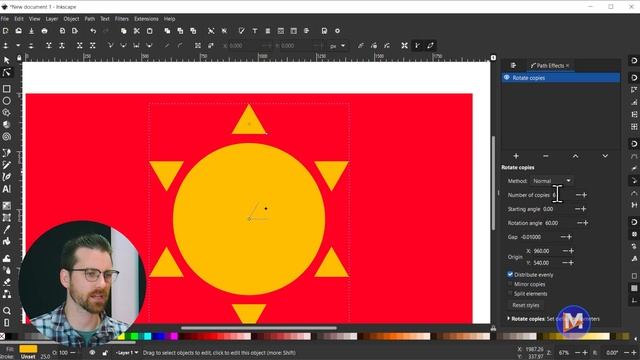Open the Filters menu
Image resolution: width=640 pixels, height=360 pixels.
point(122,19)
